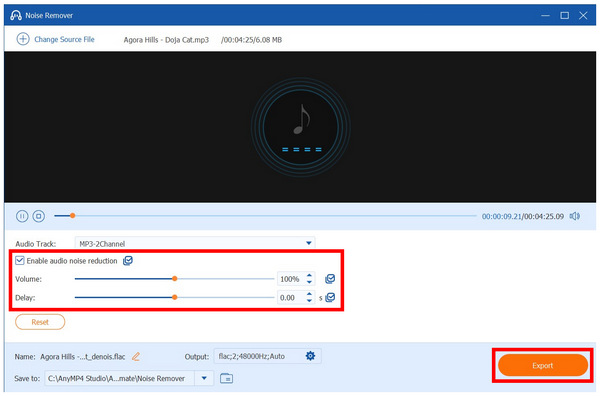Open output settings gear icon
The image size is (600, 396).
[310, 356]
